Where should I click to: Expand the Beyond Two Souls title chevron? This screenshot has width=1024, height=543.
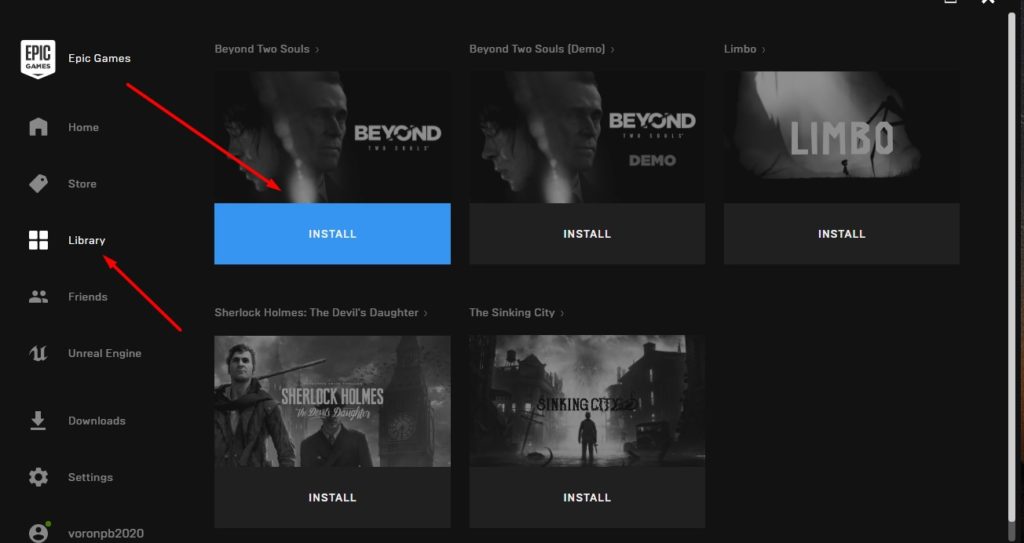(318, 49)
